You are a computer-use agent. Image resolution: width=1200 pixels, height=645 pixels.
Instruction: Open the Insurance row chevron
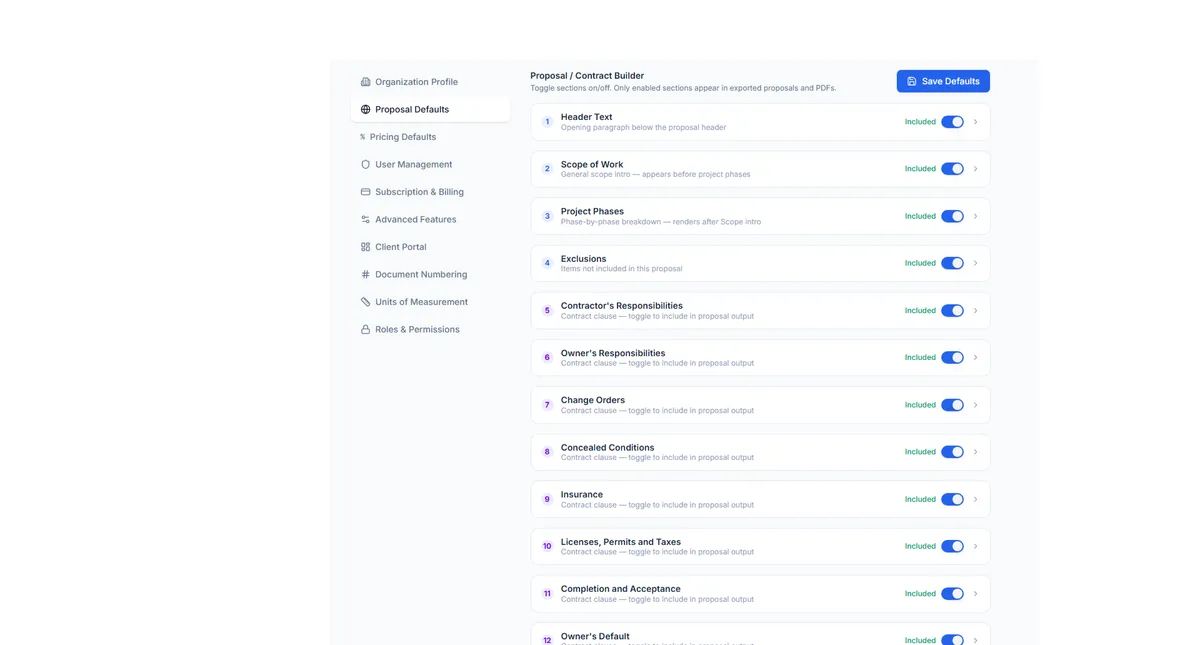coord(975,499)
